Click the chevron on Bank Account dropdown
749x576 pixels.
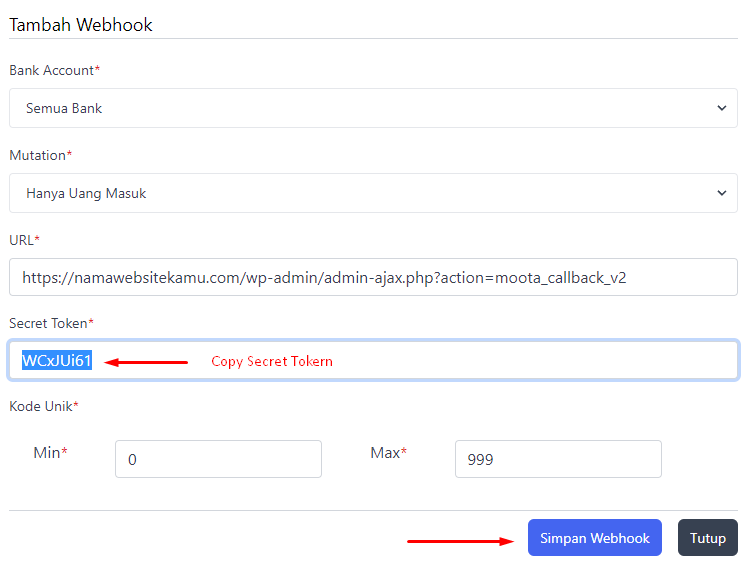722,108
